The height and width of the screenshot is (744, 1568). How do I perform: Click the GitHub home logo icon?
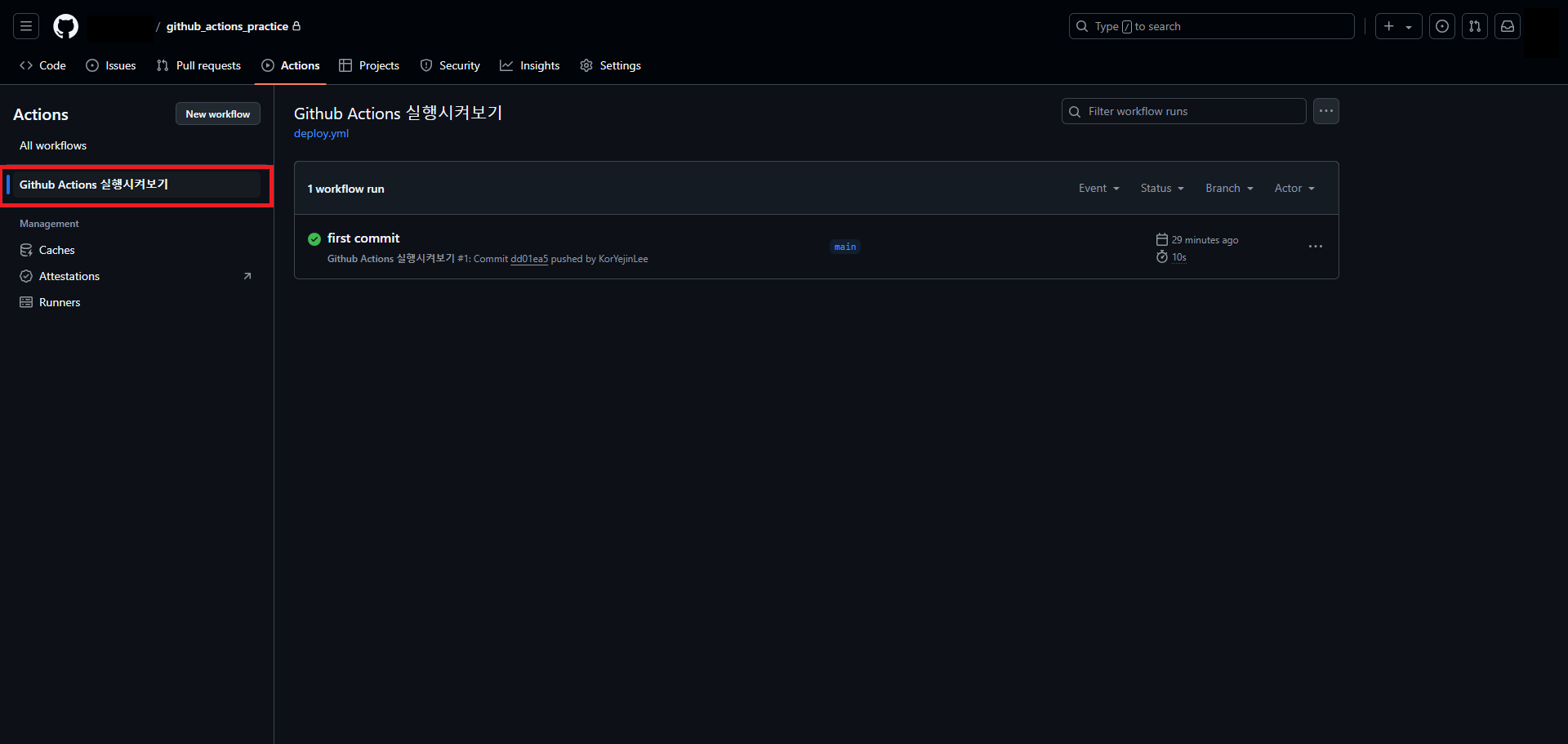pos(65,26)
